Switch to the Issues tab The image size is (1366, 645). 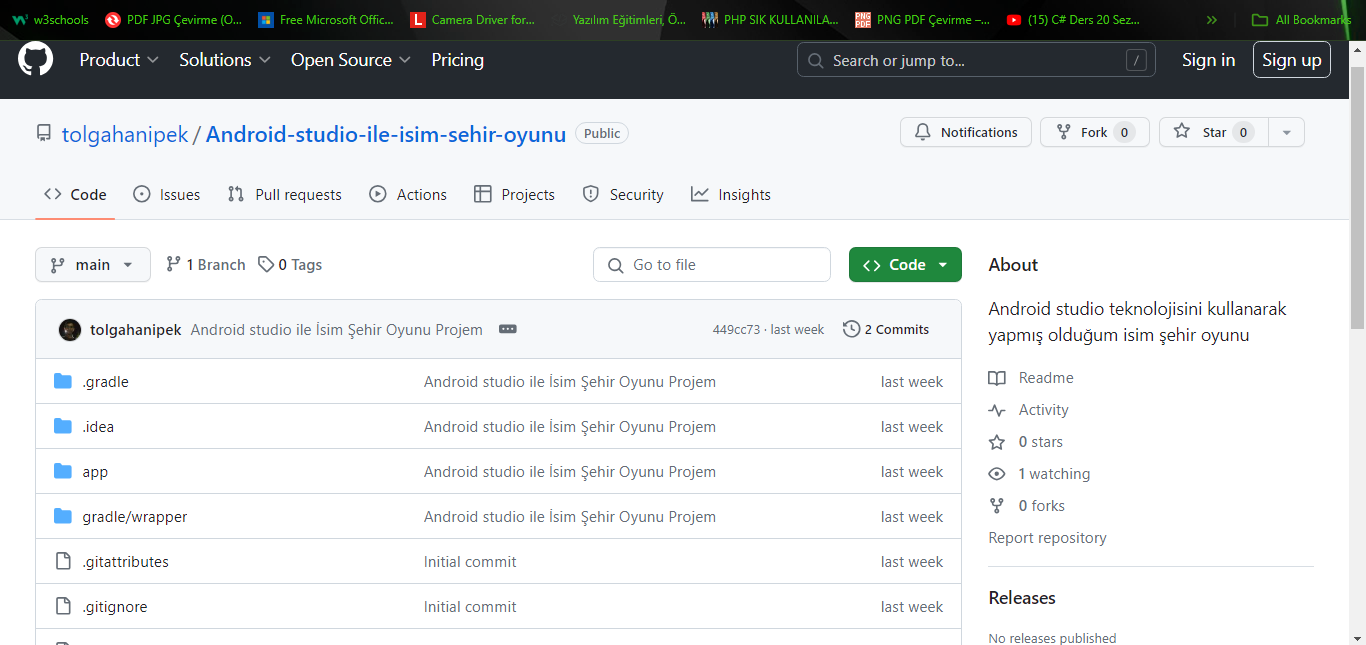167,195
